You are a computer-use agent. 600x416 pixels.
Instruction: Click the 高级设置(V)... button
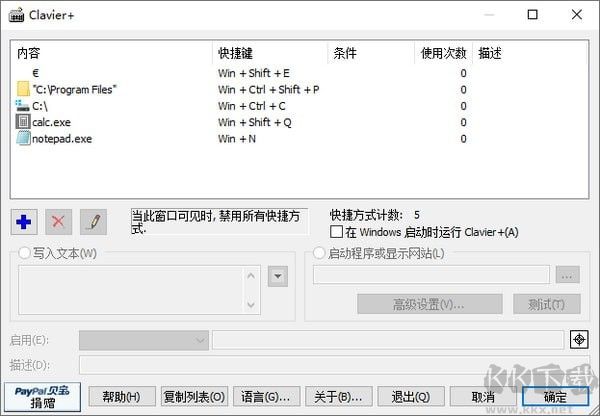[x=430, y=304]
